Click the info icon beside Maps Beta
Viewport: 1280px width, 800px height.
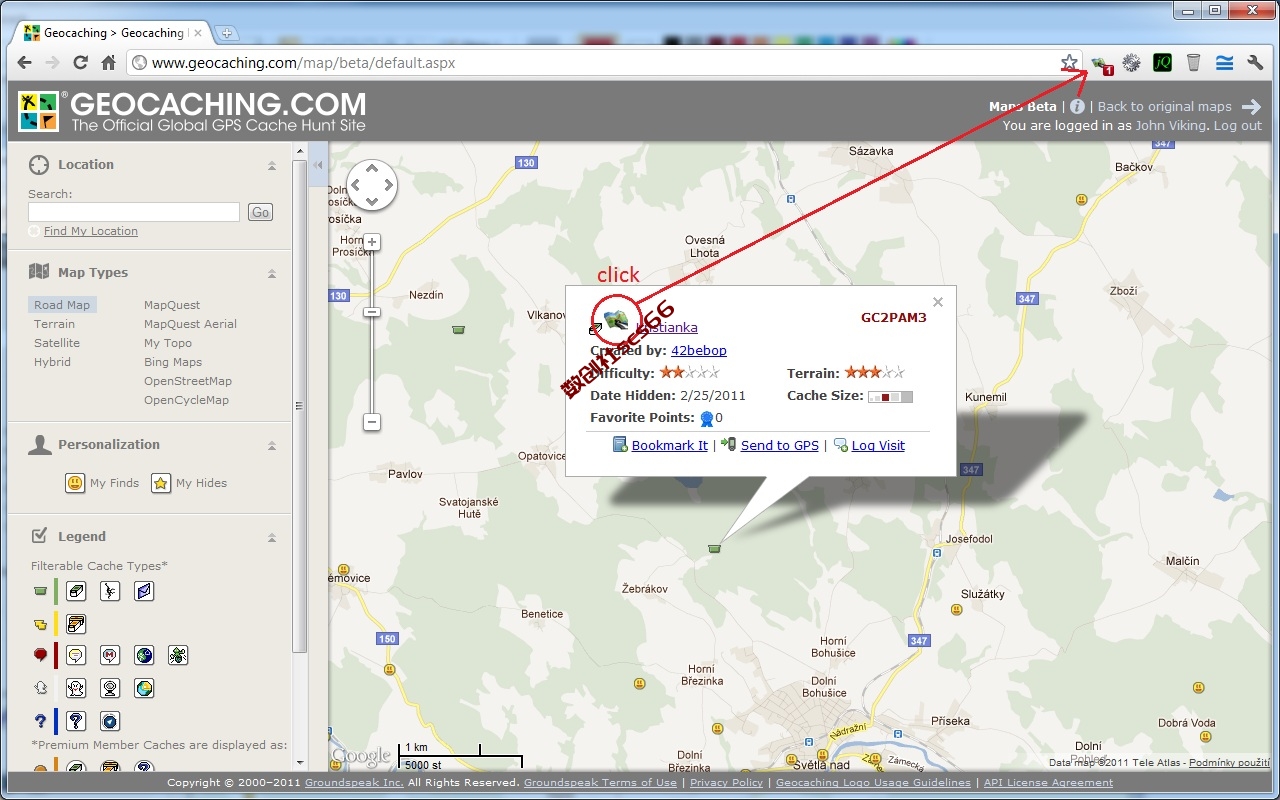pos(1077,106)
